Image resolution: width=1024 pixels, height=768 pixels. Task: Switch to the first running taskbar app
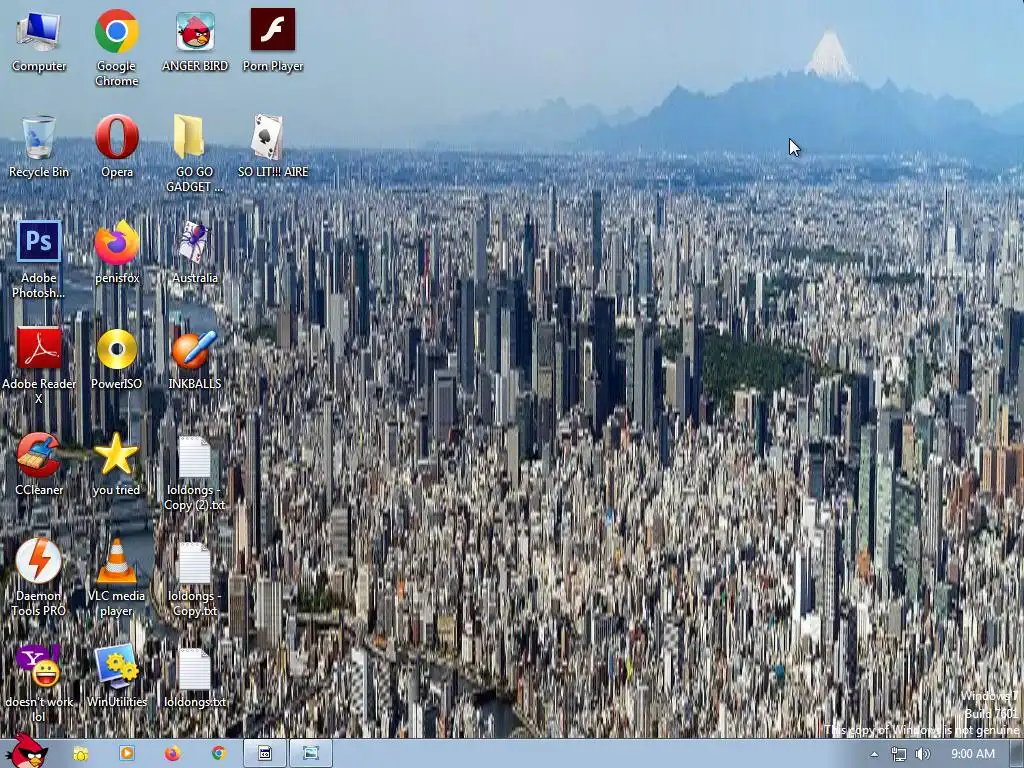264,754
